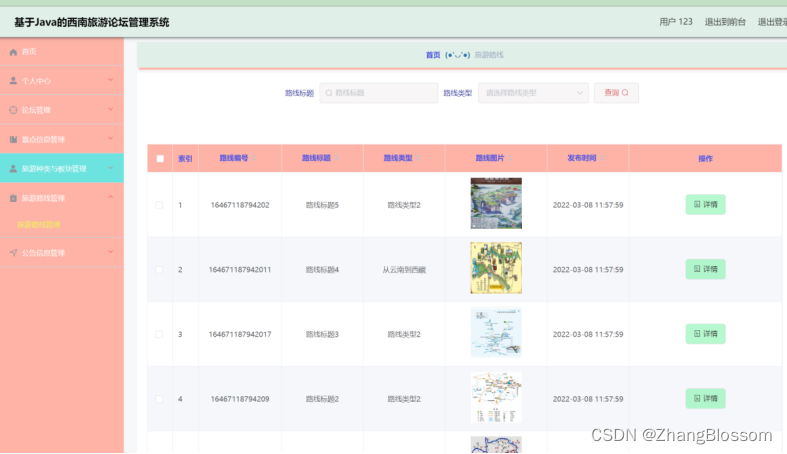Click the 查询 search button
This screenshot has width=787, height=454.
point(616,93)
